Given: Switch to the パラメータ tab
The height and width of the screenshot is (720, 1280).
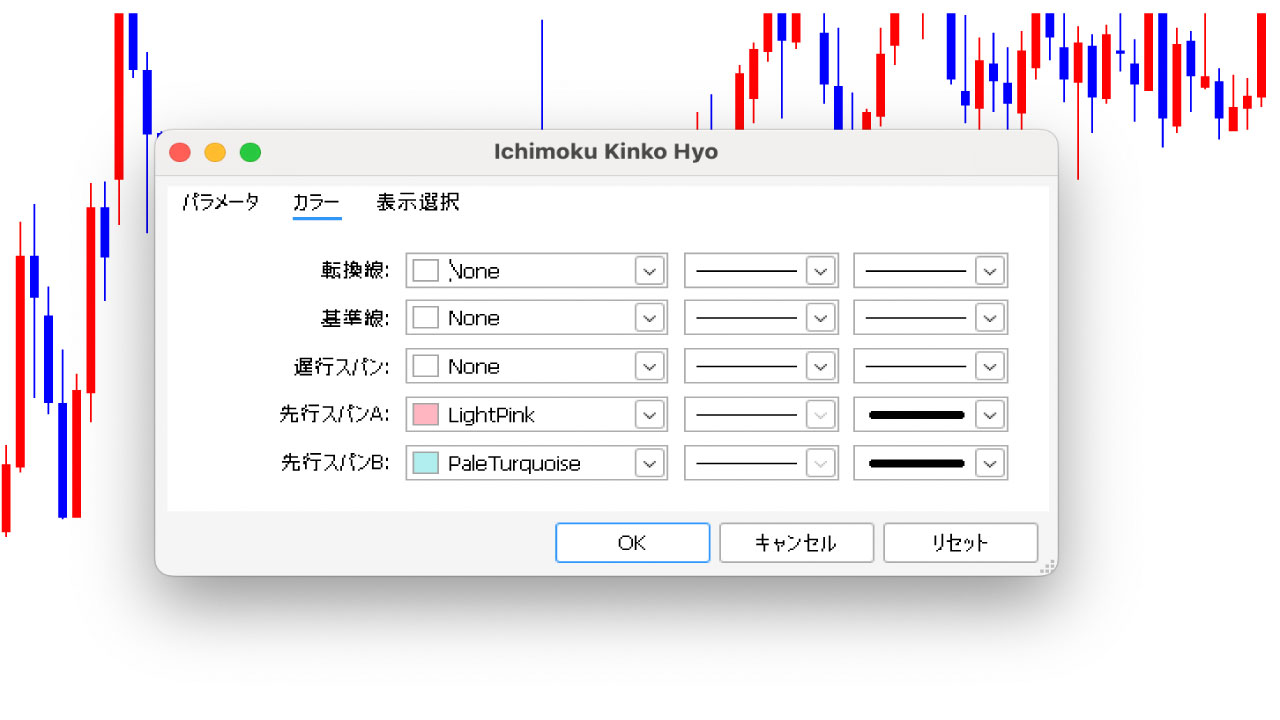Looking at the screenshot, I should (x=220, y=202).
